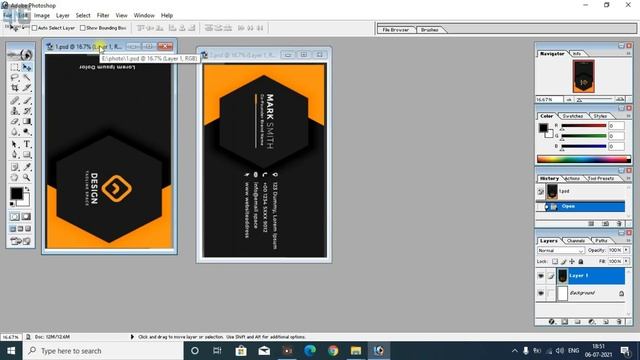This screenshot has width=640, height=360.
Task: Switch to the Actions tab
Action: point(572,178)
